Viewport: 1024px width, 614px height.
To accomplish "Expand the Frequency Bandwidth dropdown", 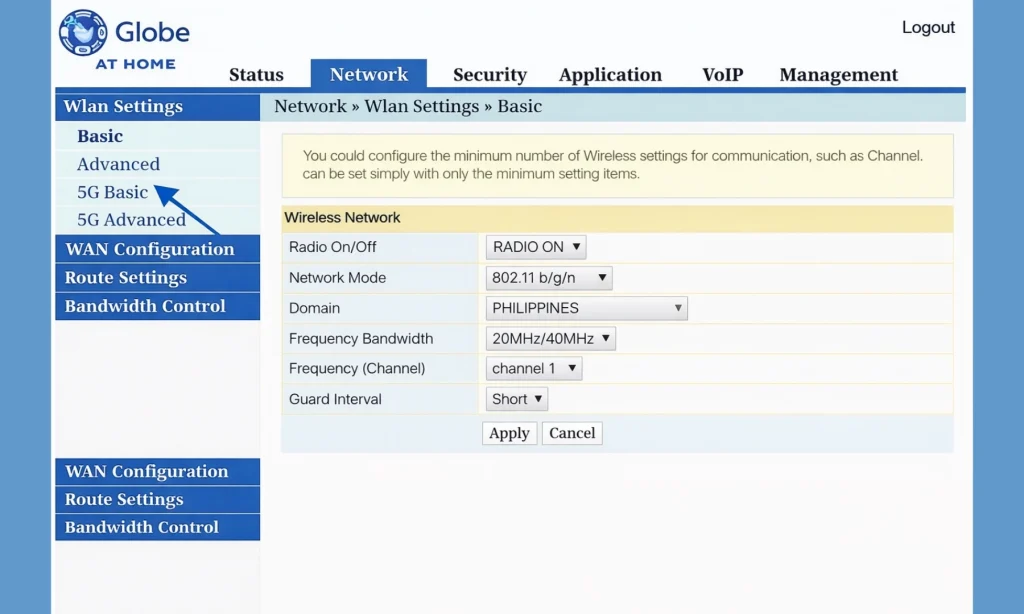I will point(551,339).
